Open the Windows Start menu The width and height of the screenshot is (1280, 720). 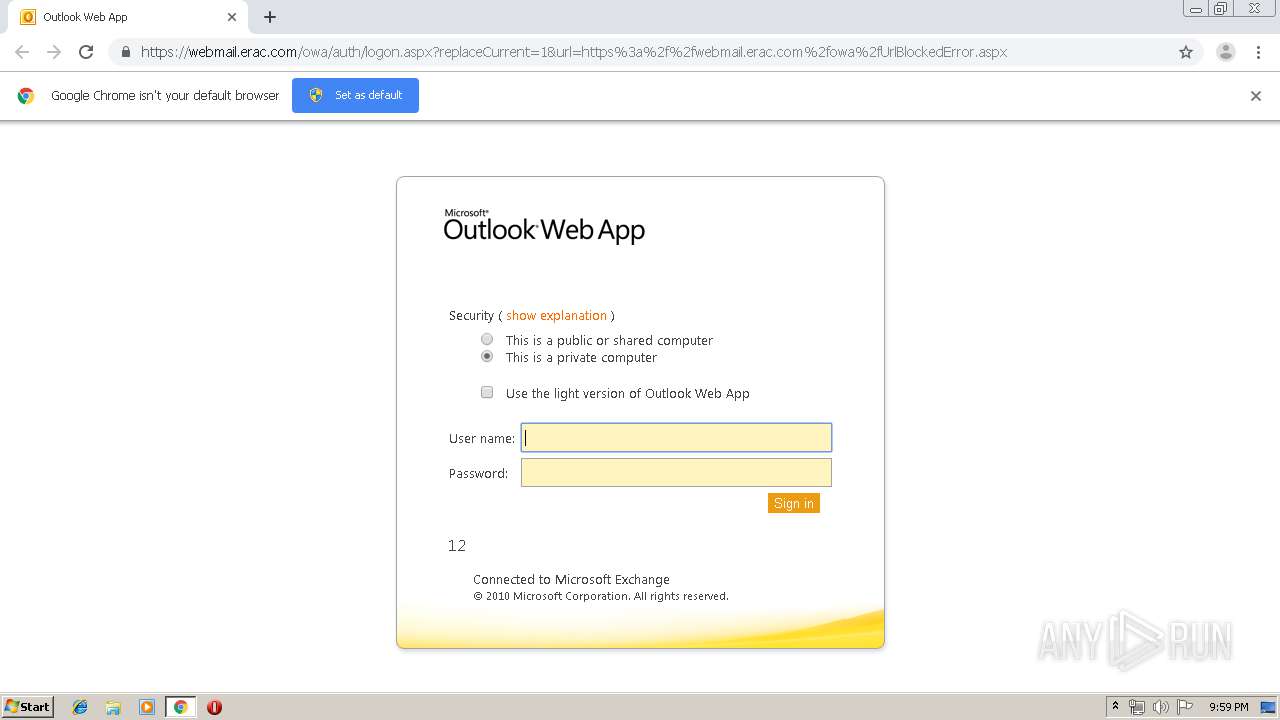27,706
